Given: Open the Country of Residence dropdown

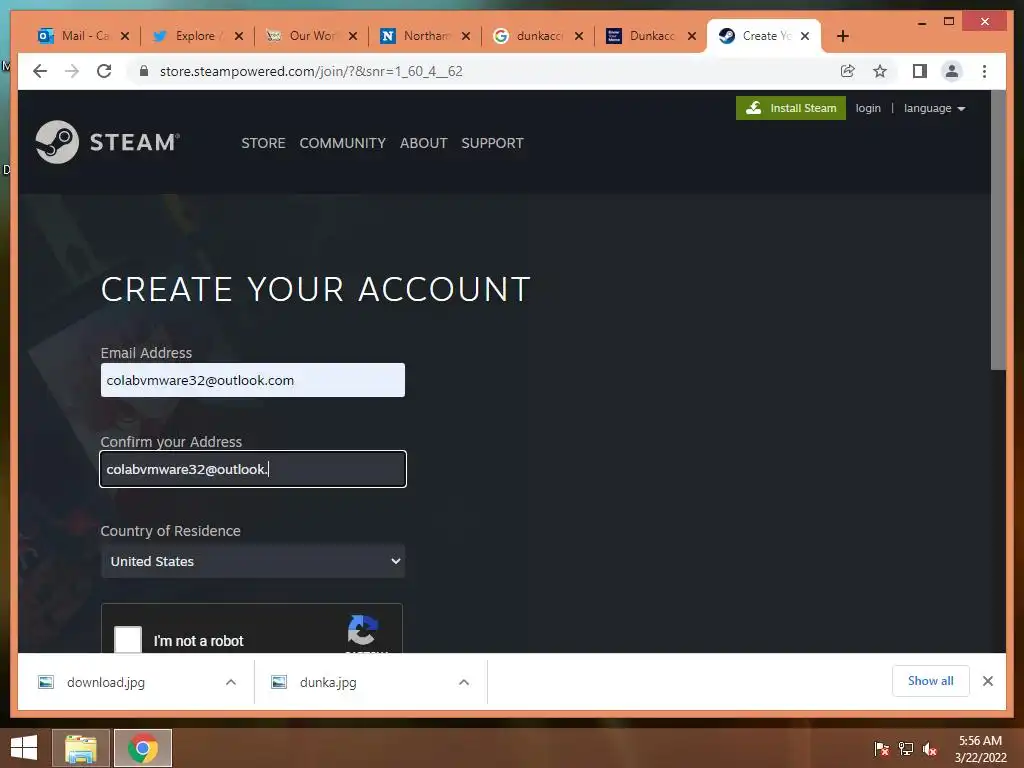Looking at the screenshot, I should click(253, 561).
